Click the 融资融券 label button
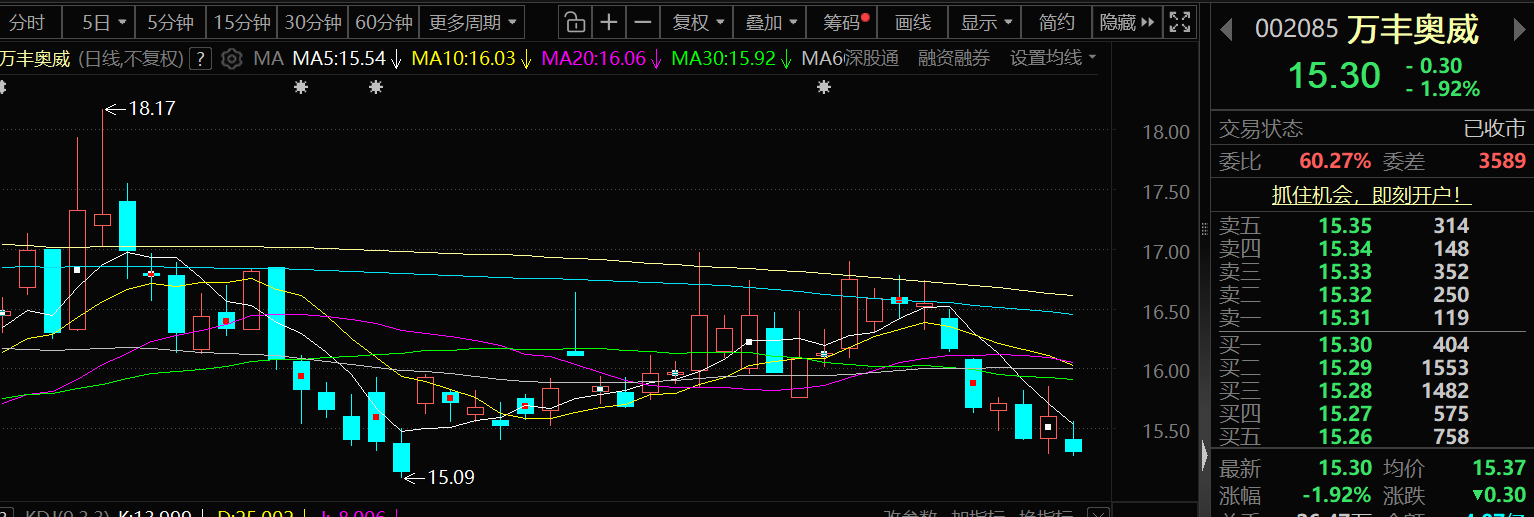This screenshot has height=517, width=1534. point(954,59)
